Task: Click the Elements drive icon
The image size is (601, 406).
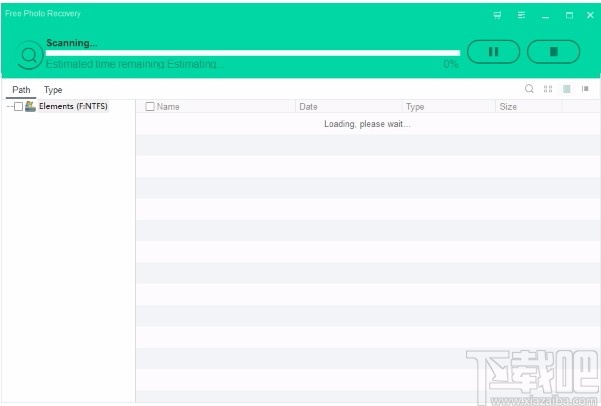Action: (30, 106)
